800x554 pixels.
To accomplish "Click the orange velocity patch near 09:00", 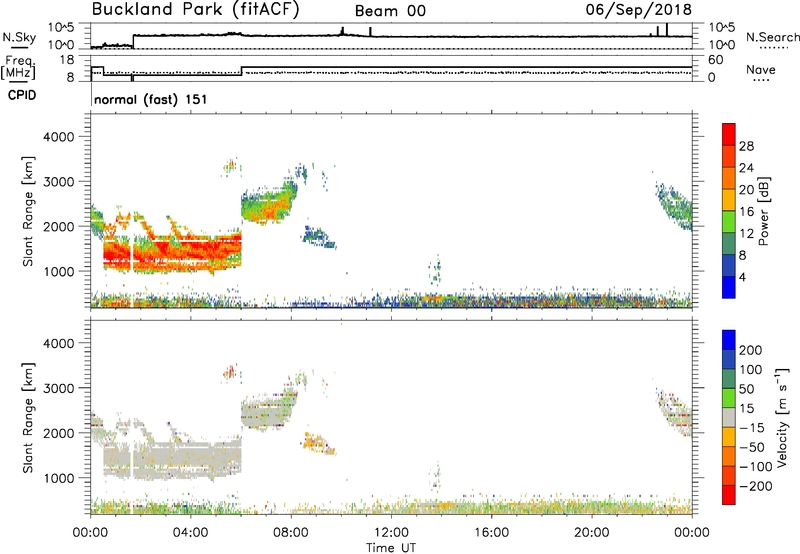I will 318,442.
